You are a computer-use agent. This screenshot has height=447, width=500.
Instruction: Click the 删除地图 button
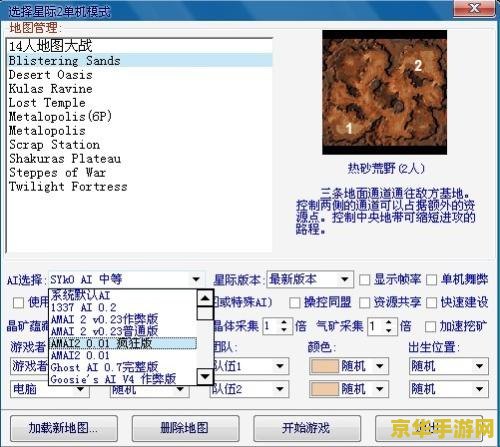click(185, 428)
